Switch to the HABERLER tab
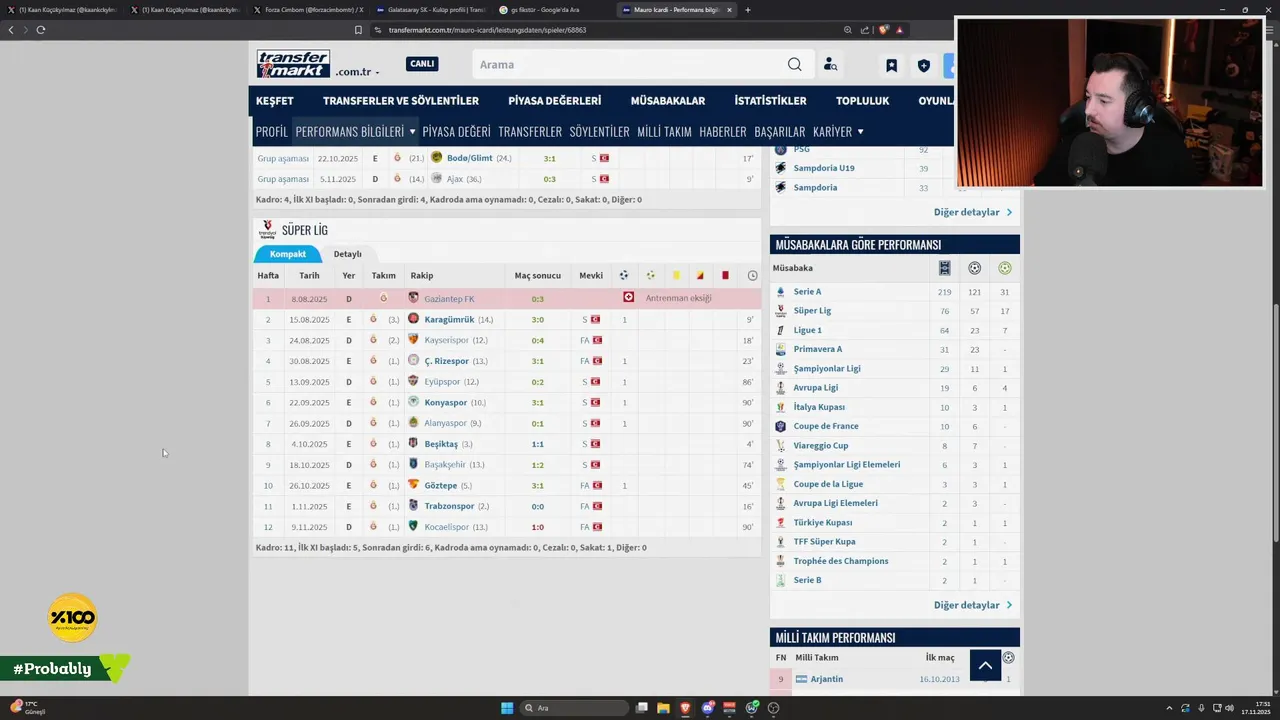 click(723, 132)
